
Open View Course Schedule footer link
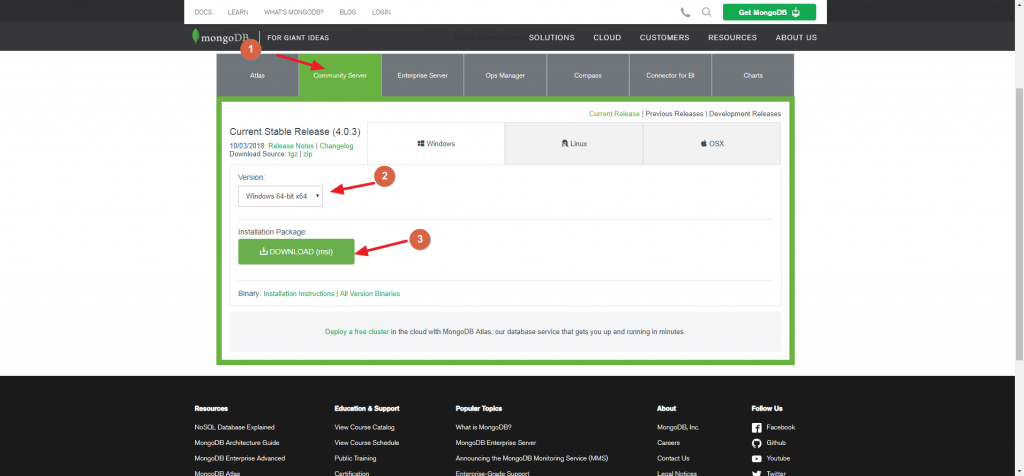pos(366,443)
